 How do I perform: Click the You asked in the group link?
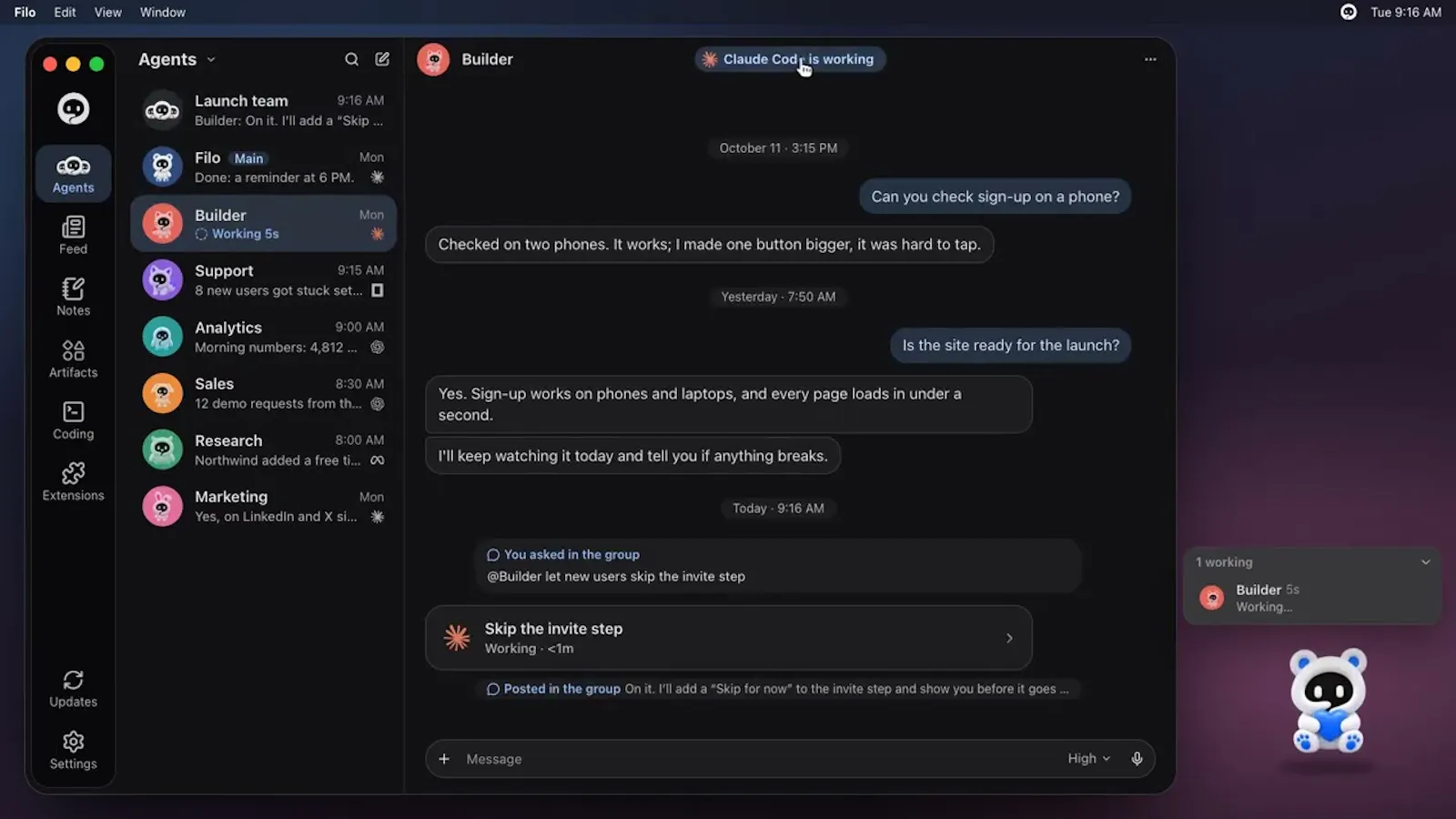[x=563, y=554]
